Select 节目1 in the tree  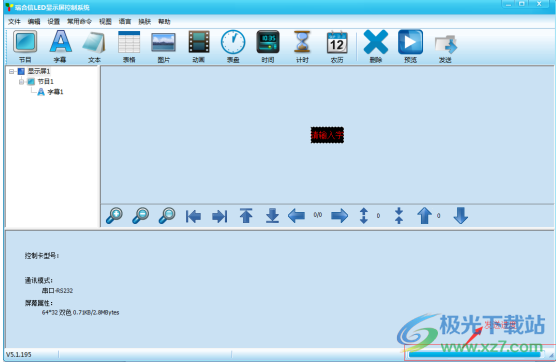point(45,82)
